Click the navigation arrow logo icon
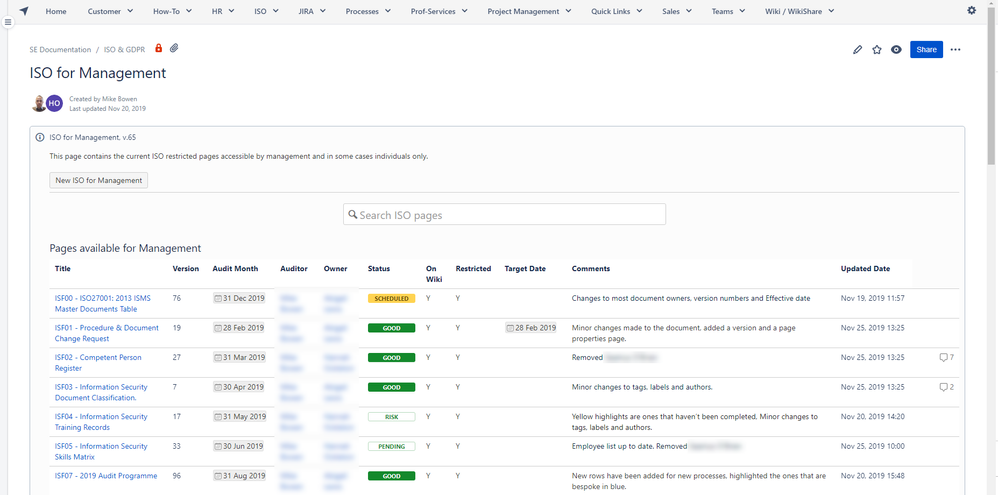 point(24,11)
